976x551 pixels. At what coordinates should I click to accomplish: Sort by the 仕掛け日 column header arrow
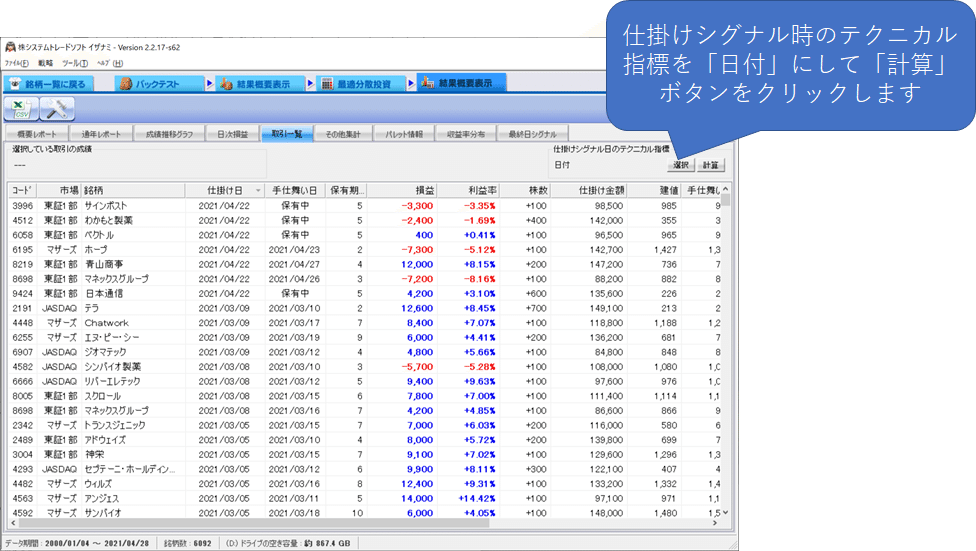tap(258, 191)
